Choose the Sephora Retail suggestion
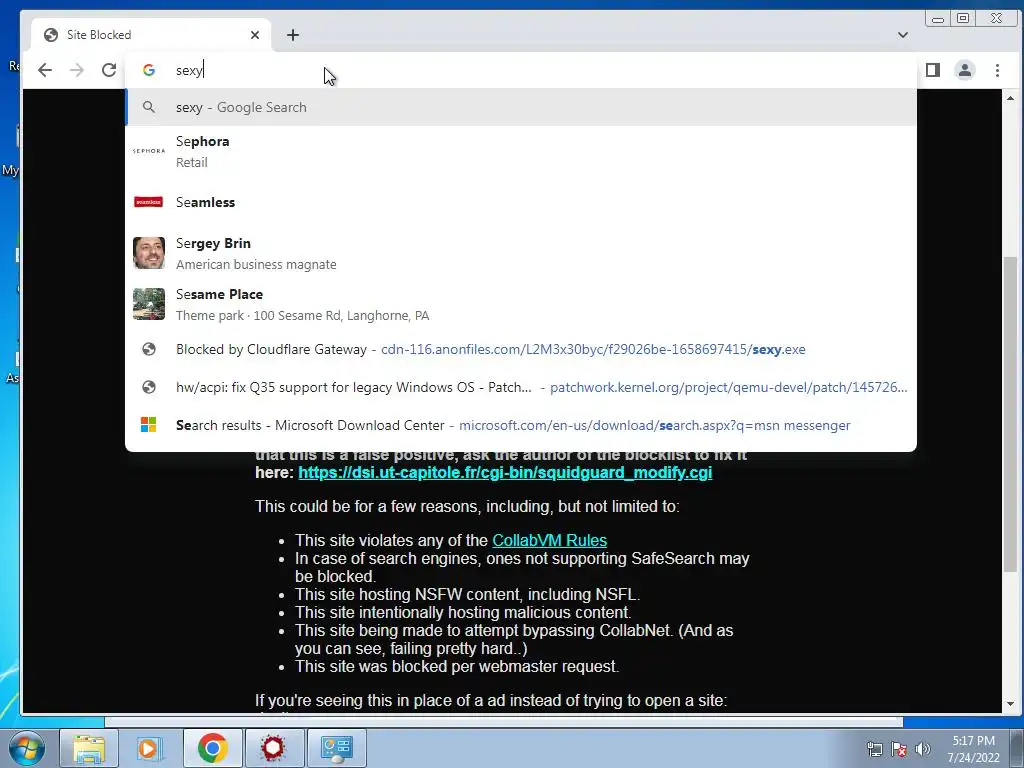 tap(521, 152)
